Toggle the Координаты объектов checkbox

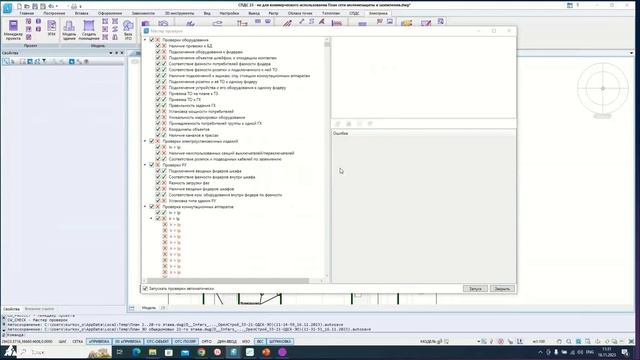158,129
